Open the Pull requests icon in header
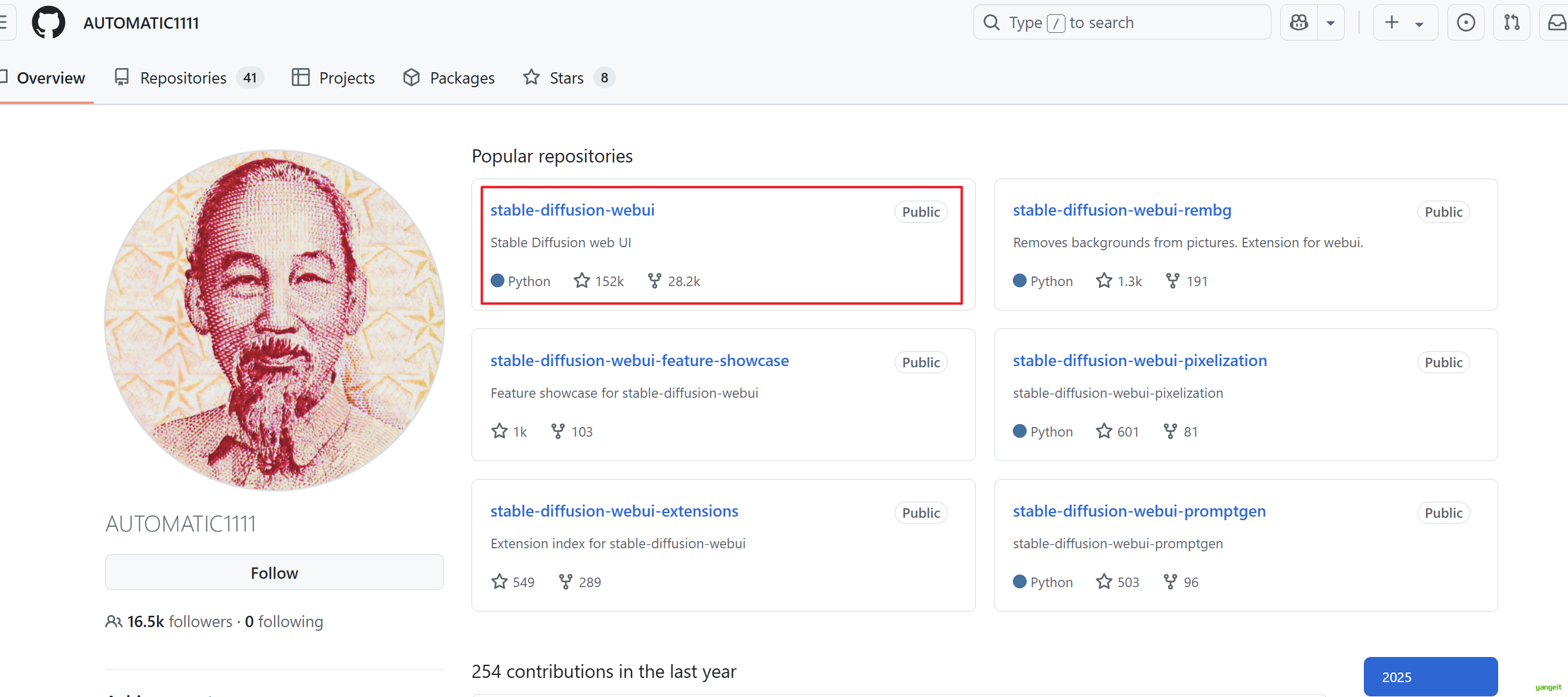1568x697 pixels. (x=1511, y=23)
